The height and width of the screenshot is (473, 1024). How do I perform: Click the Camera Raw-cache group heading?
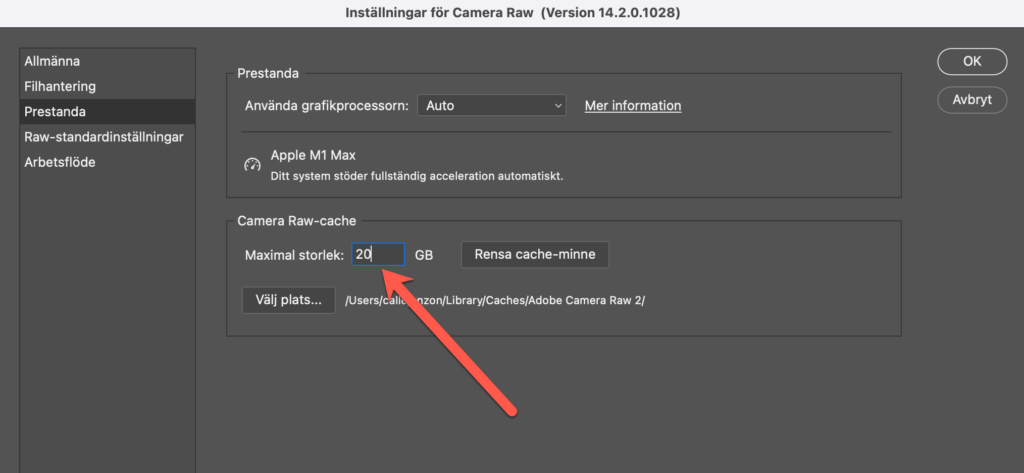(296, 220)
